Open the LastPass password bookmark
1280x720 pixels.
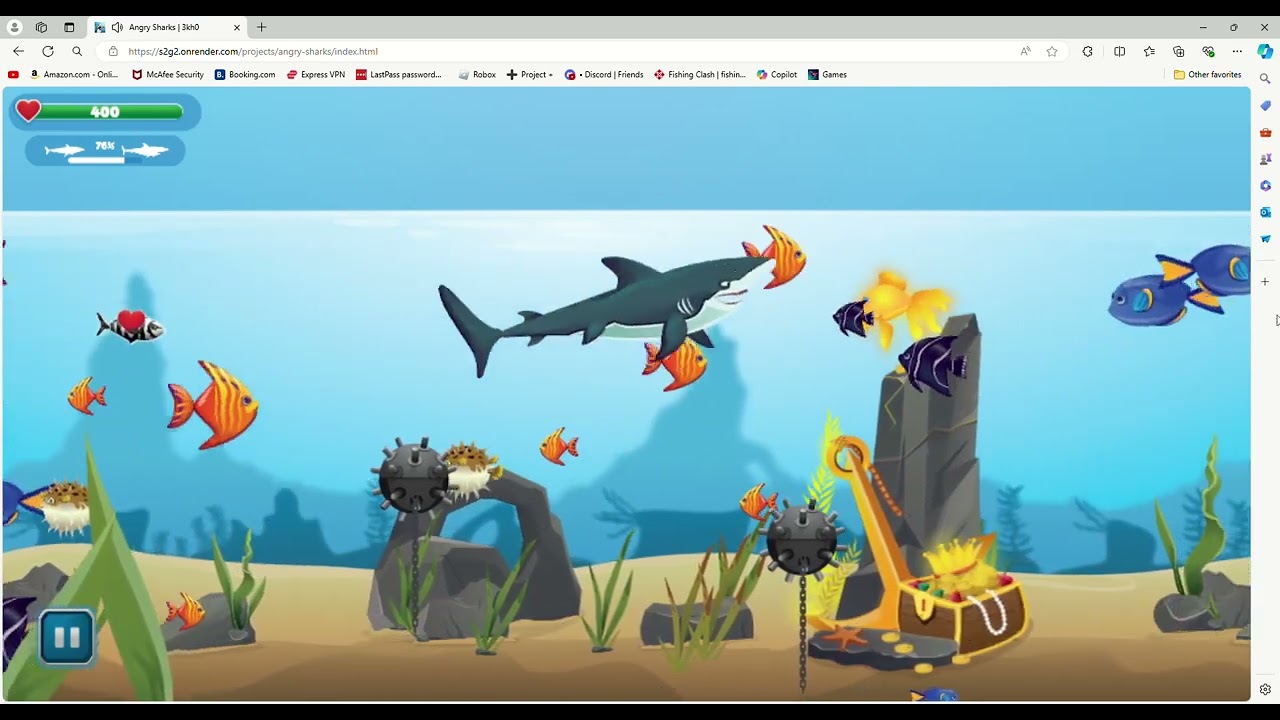pyautogui.click(x=399, y=74)
